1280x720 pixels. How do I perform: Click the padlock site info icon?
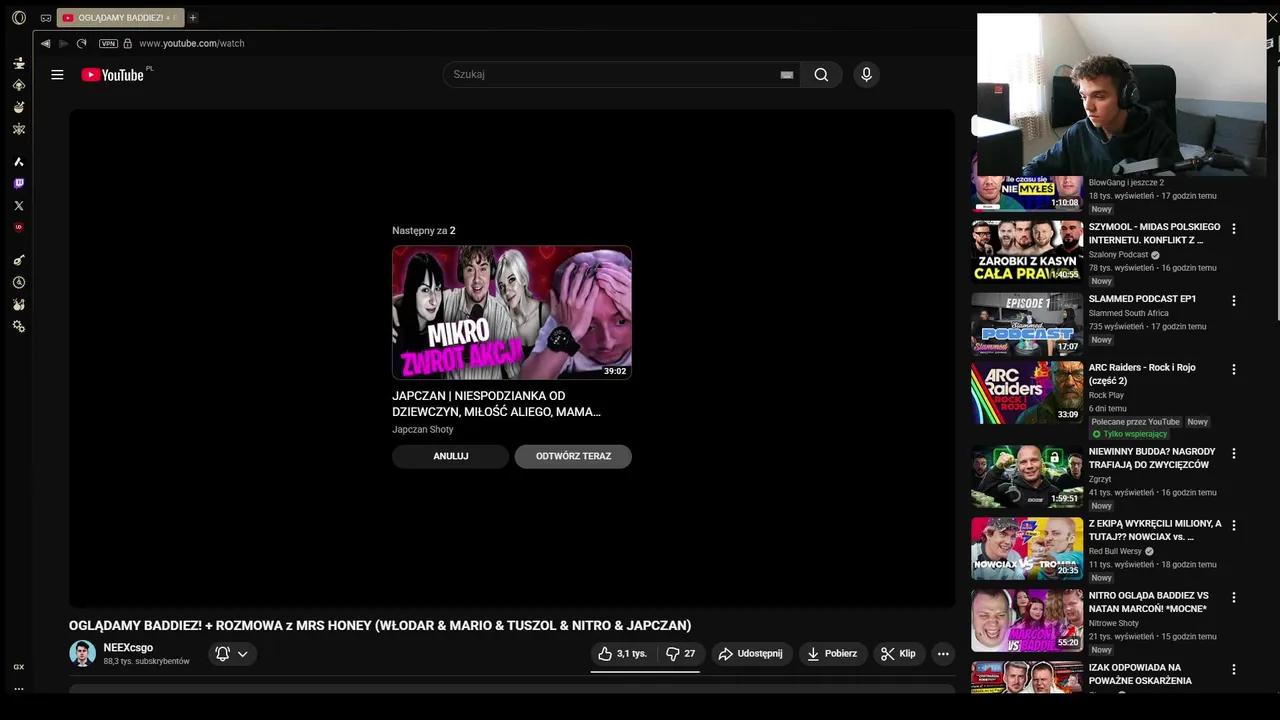click(127, 43)
